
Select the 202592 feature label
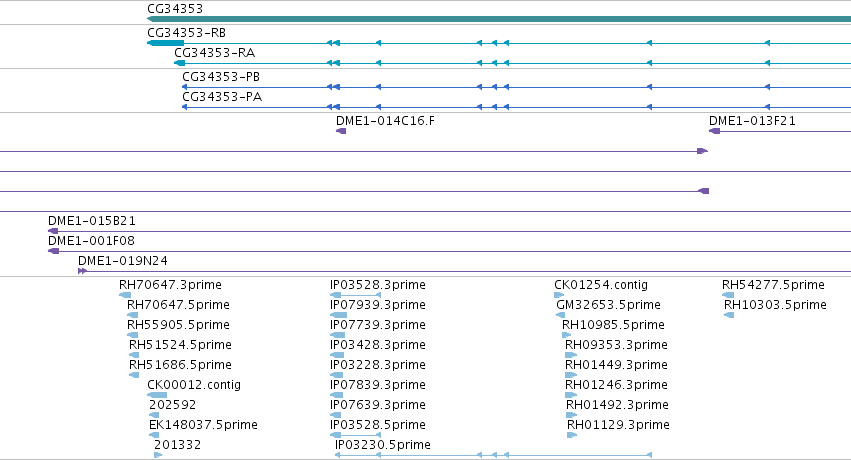173,405
